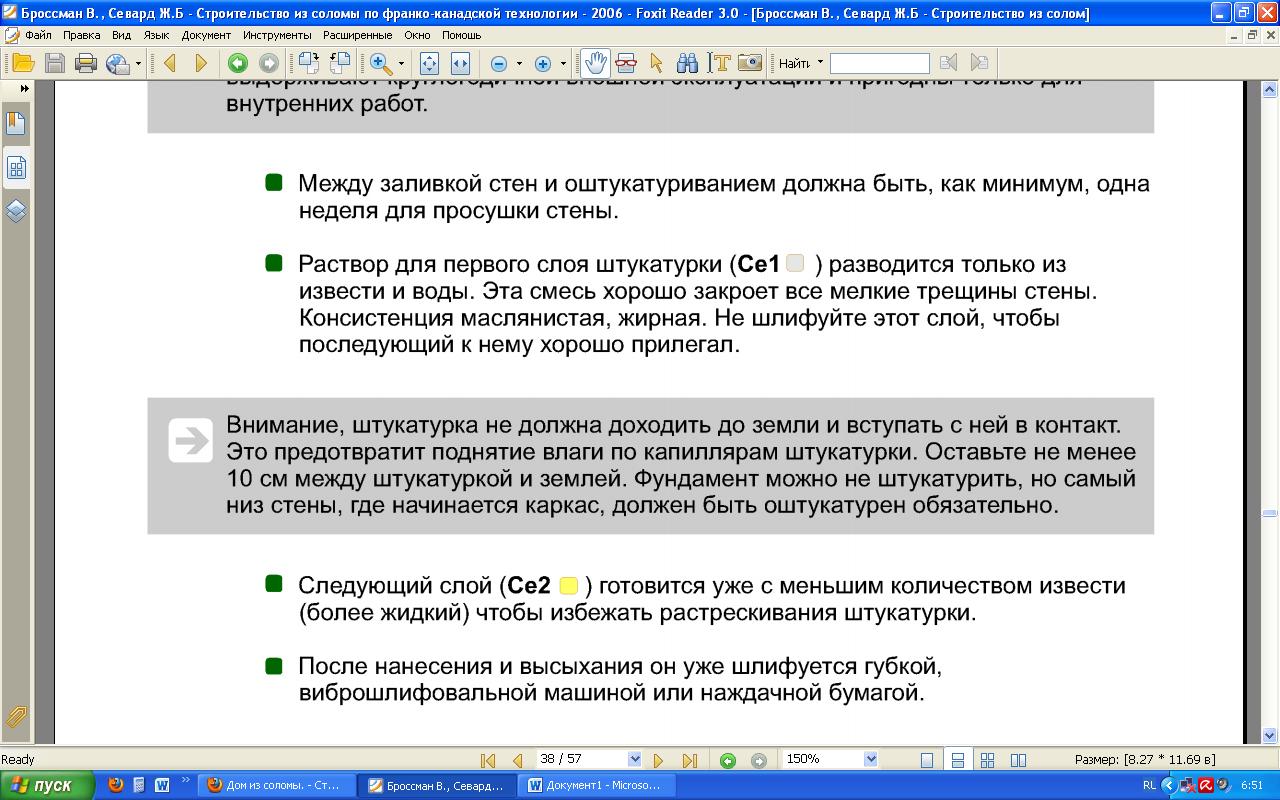Switch to single page layout

pyautogui.click(x=927, y=760)
